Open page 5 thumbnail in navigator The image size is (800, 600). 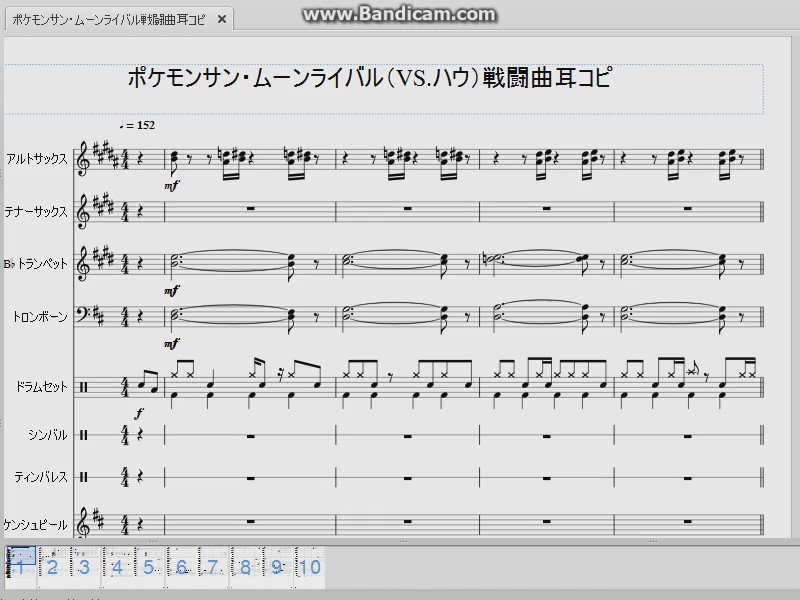[149, 567]
